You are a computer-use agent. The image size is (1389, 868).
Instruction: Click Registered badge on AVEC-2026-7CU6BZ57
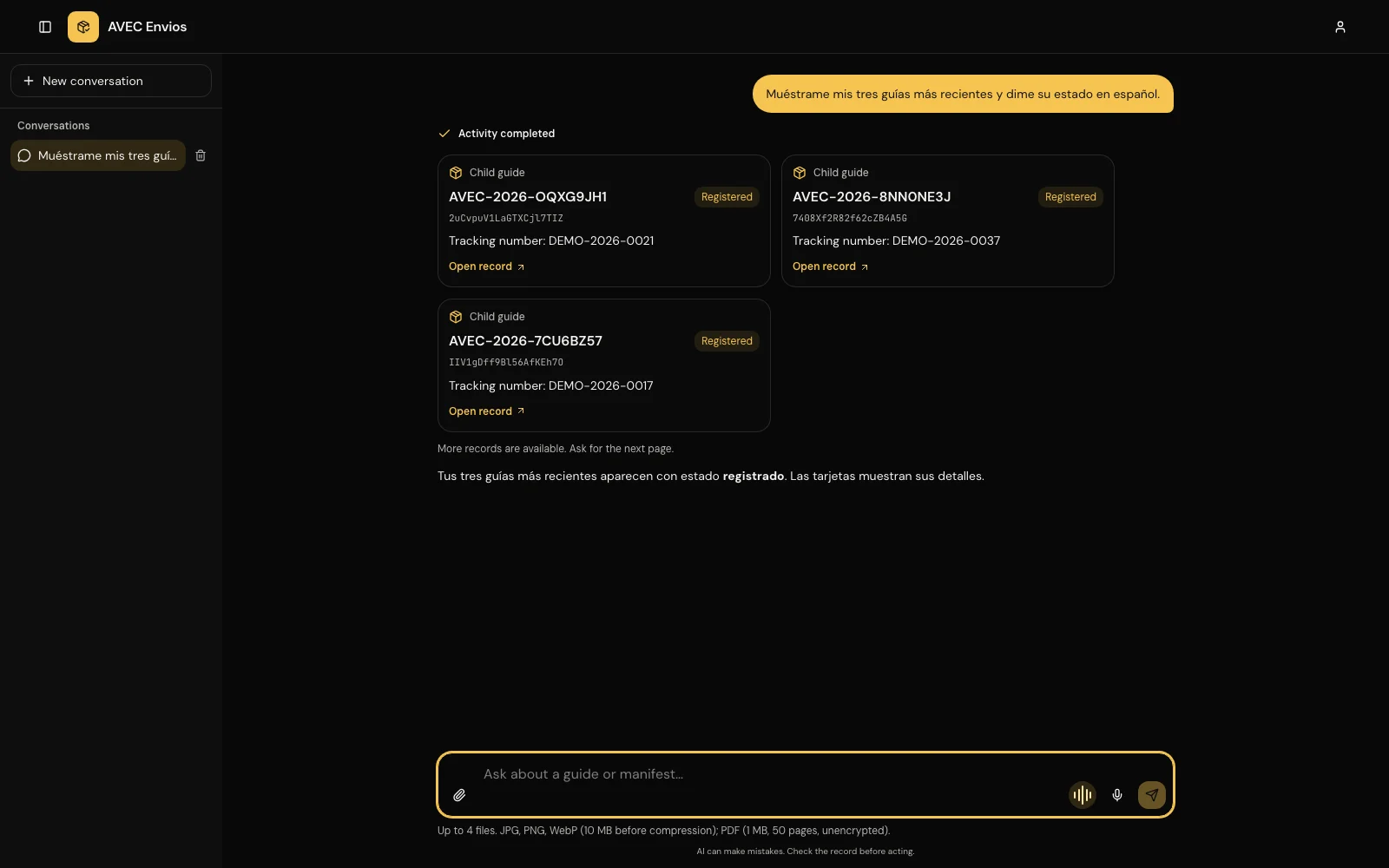click(727, 341)
